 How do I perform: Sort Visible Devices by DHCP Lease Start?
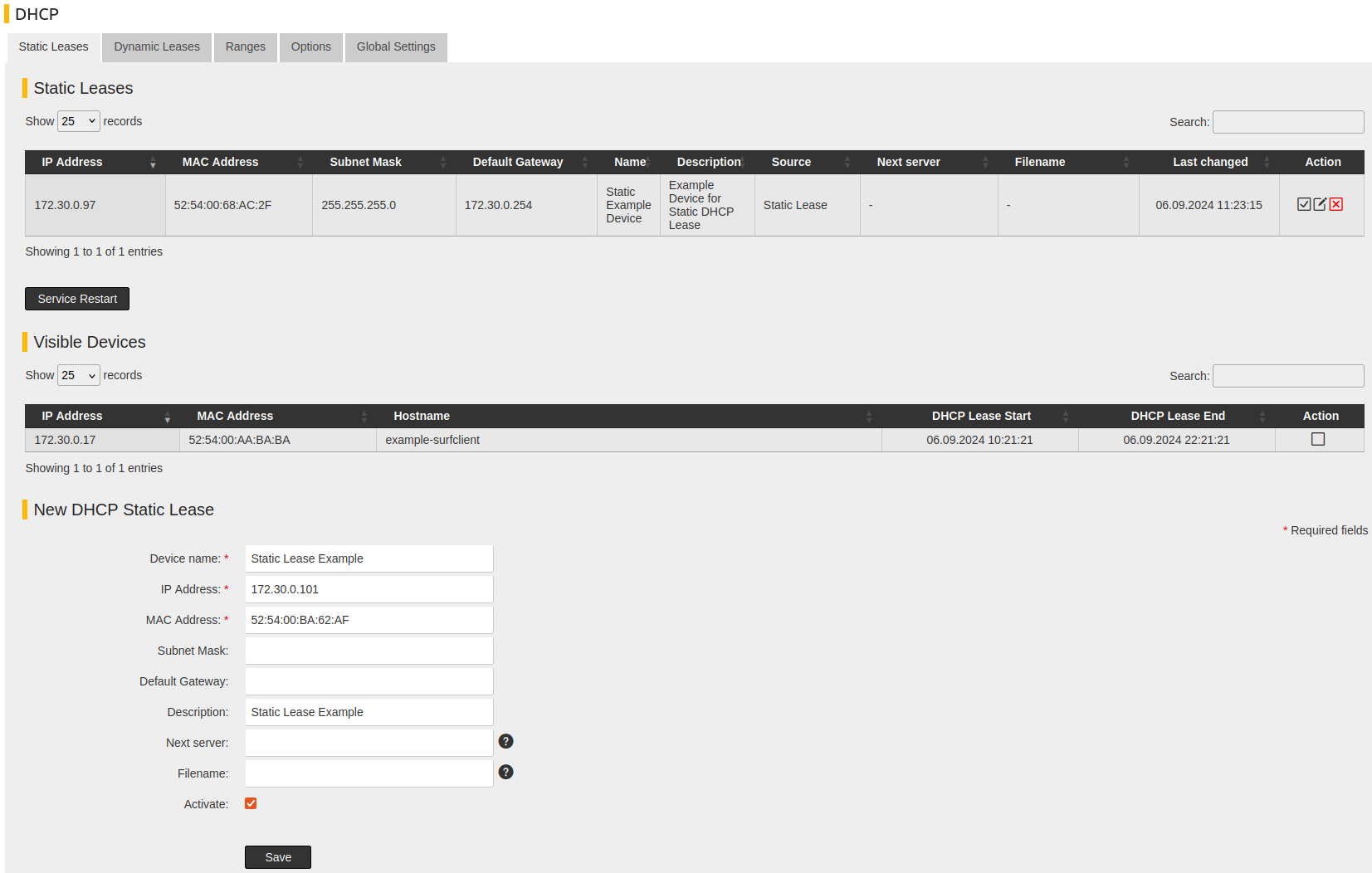[x=979, y=416]
